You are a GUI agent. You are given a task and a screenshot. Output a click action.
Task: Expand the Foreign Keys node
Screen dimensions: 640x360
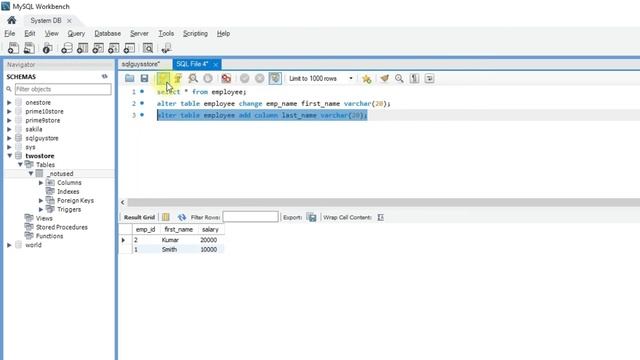pos(41,200)
